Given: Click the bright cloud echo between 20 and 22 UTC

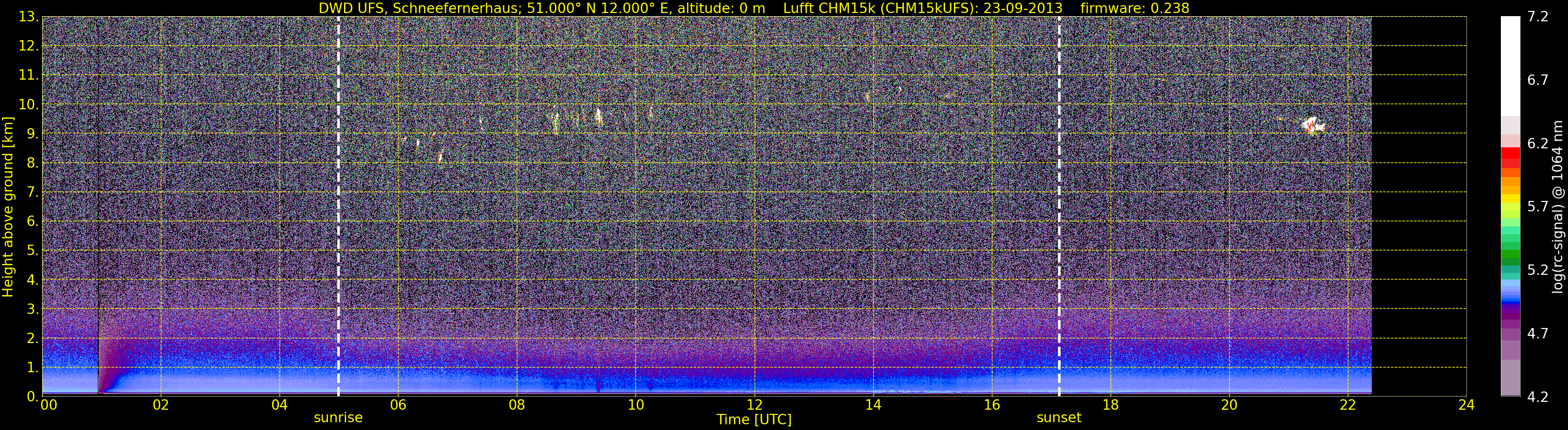Looking at the screenshot, I should click(1312, 125).
